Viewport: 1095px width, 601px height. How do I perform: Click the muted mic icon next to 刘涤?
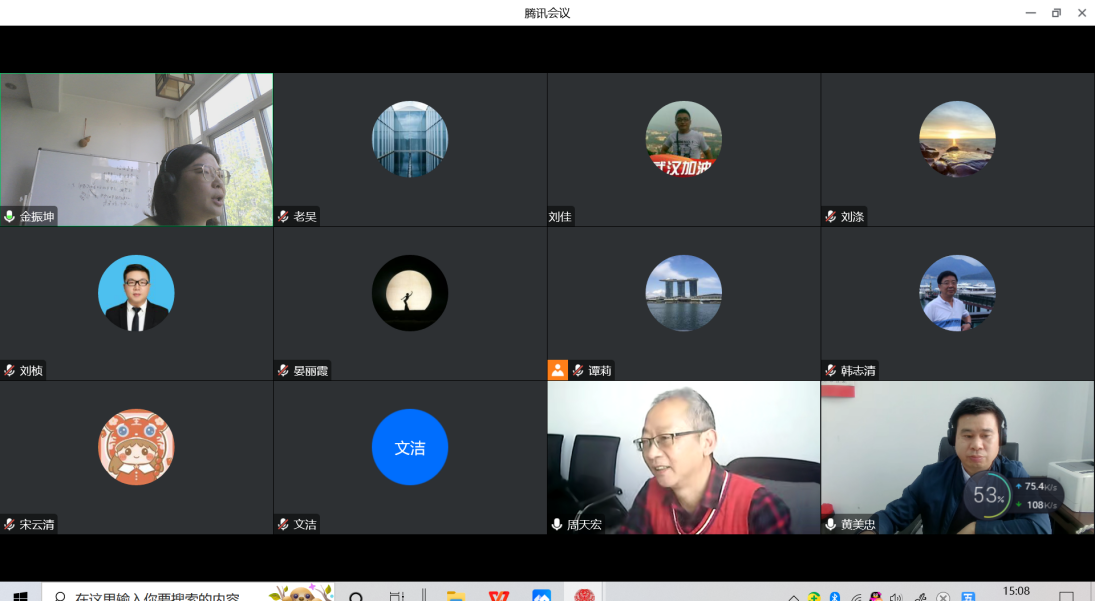pos(831,217)
